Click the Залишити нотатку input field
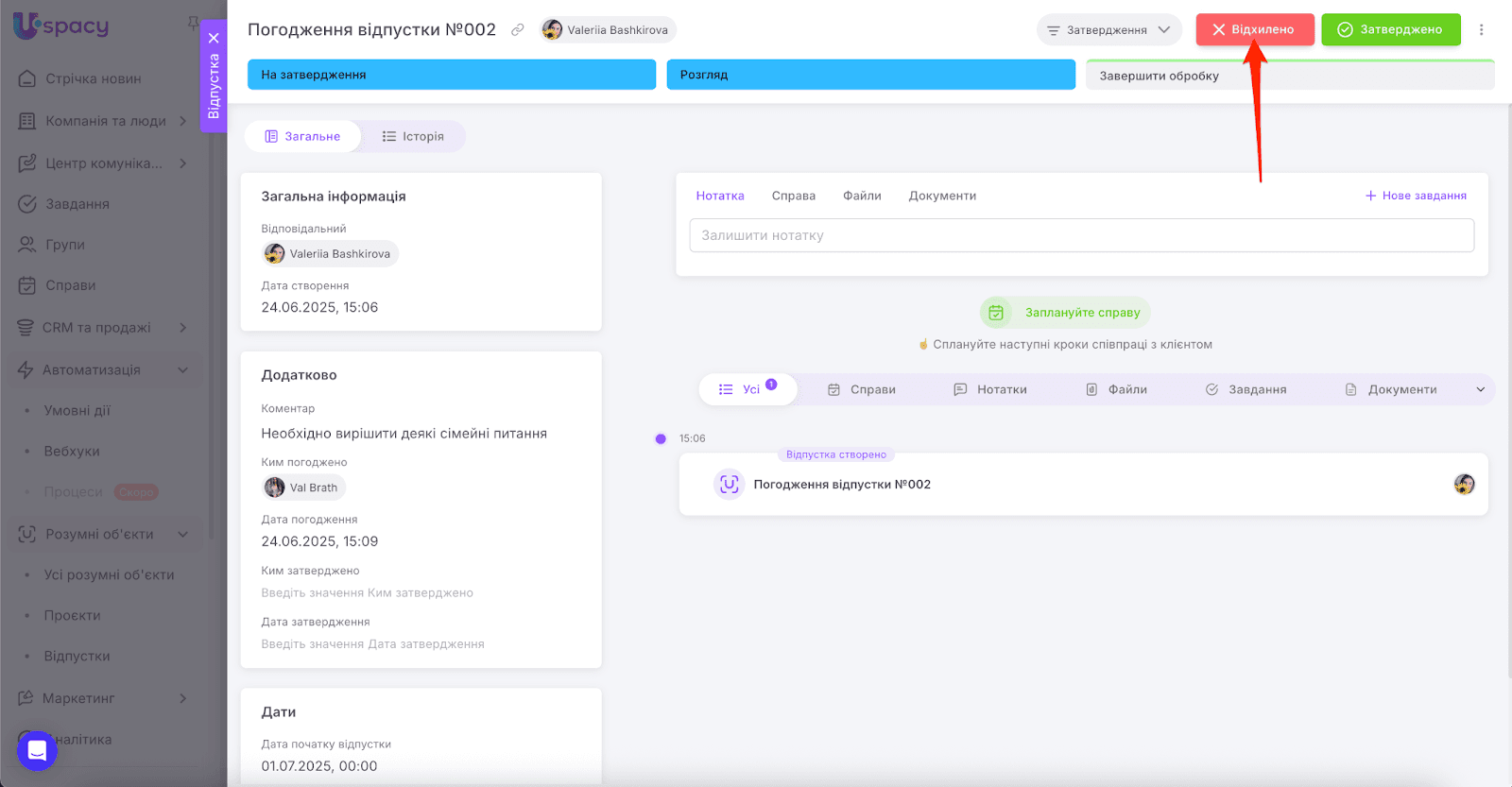 coord(1081,235)
